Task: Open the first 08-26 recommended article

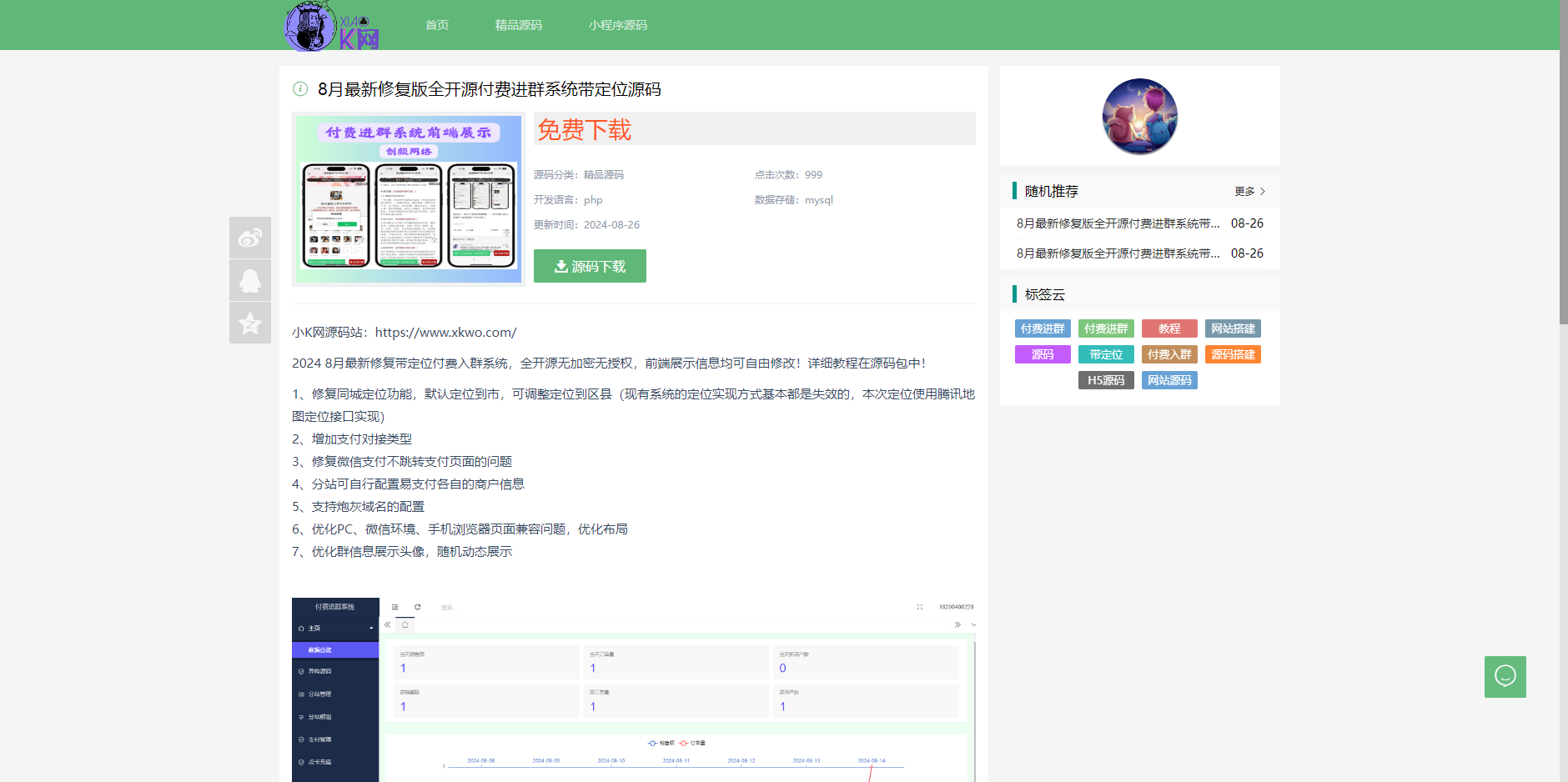Action: pos(1116,223)
